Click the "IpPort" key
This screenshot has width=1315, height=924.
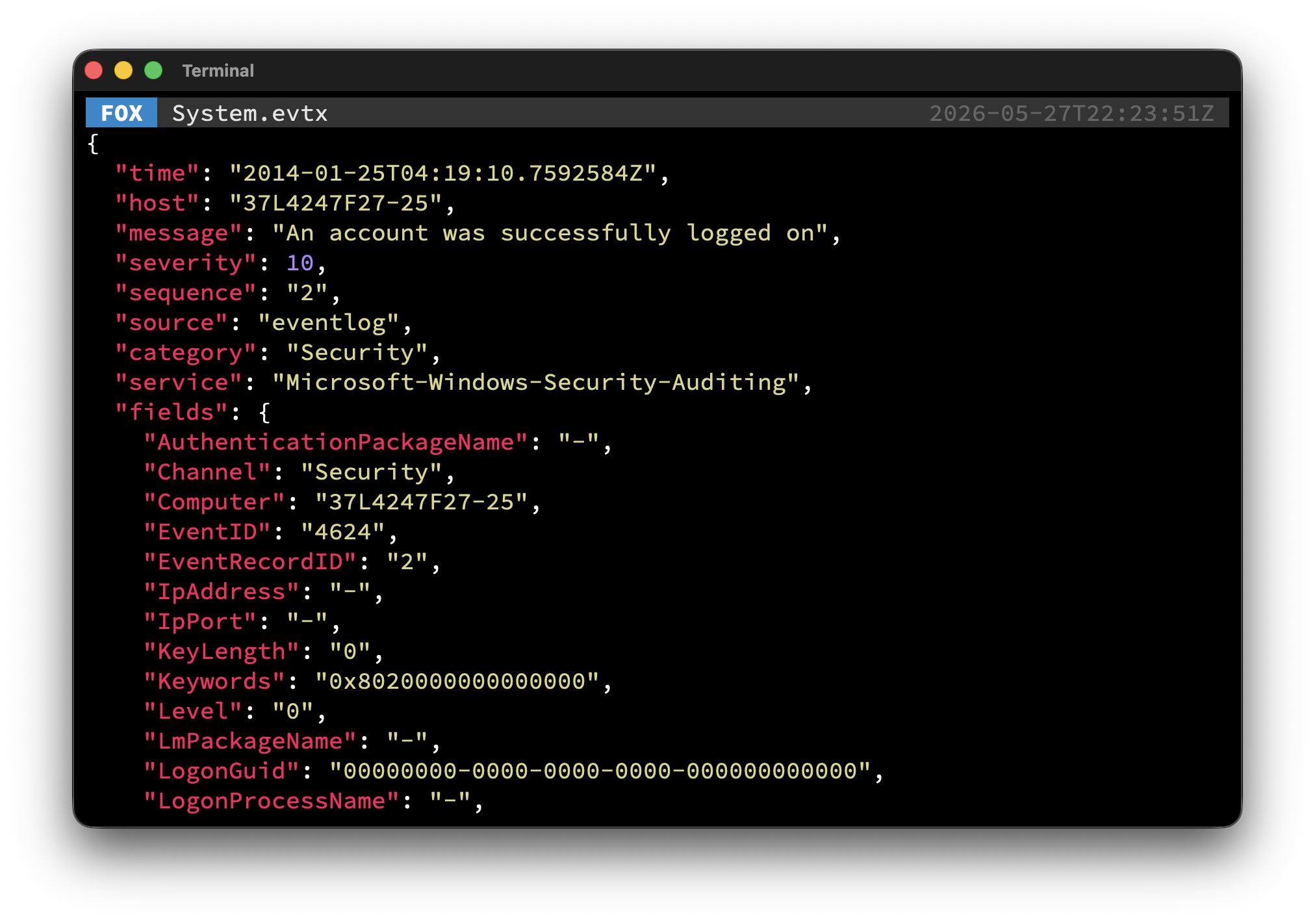pos(200,621)
